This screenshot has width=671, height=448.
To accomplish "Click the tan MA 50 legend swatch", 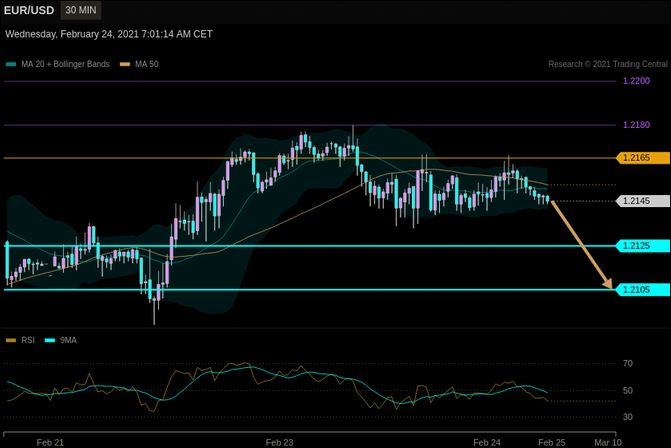I will [125, 64].
